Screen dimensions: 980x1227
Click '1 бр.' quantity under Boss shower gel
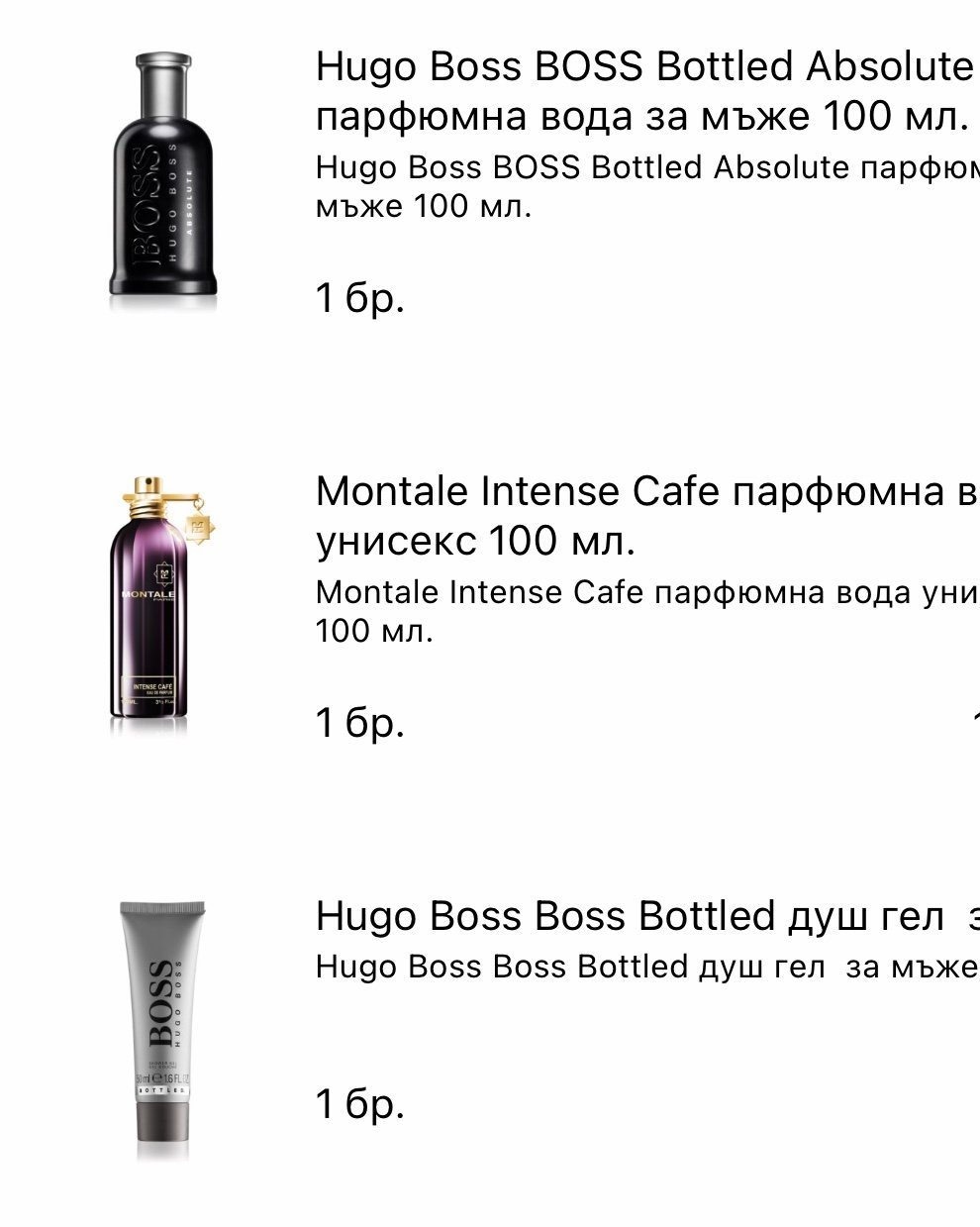tap(360, 1103)
